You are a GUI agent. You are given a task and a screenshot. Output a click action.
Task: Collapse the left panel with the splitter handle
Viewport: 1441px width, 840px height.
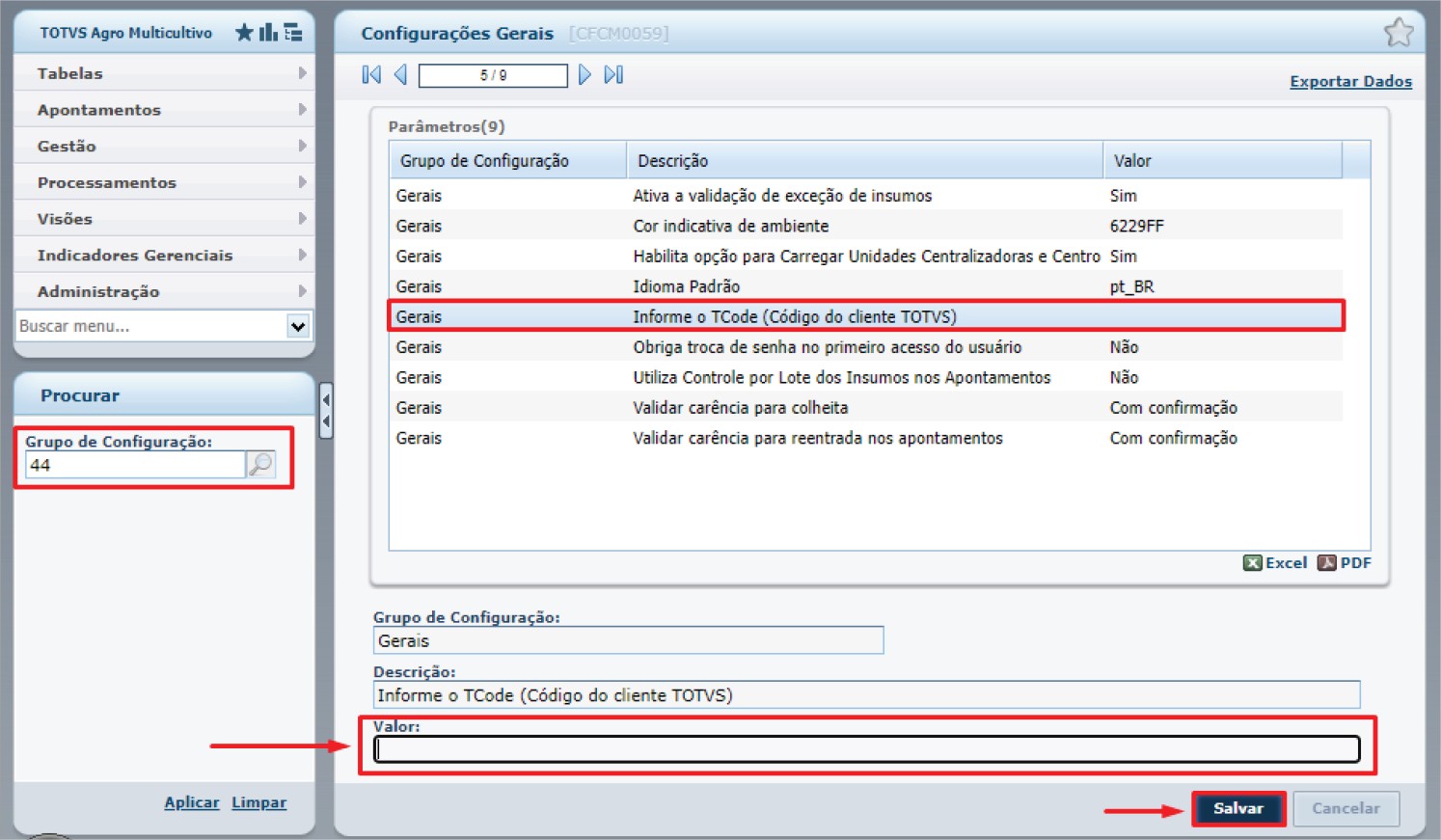tap(326, 410)
